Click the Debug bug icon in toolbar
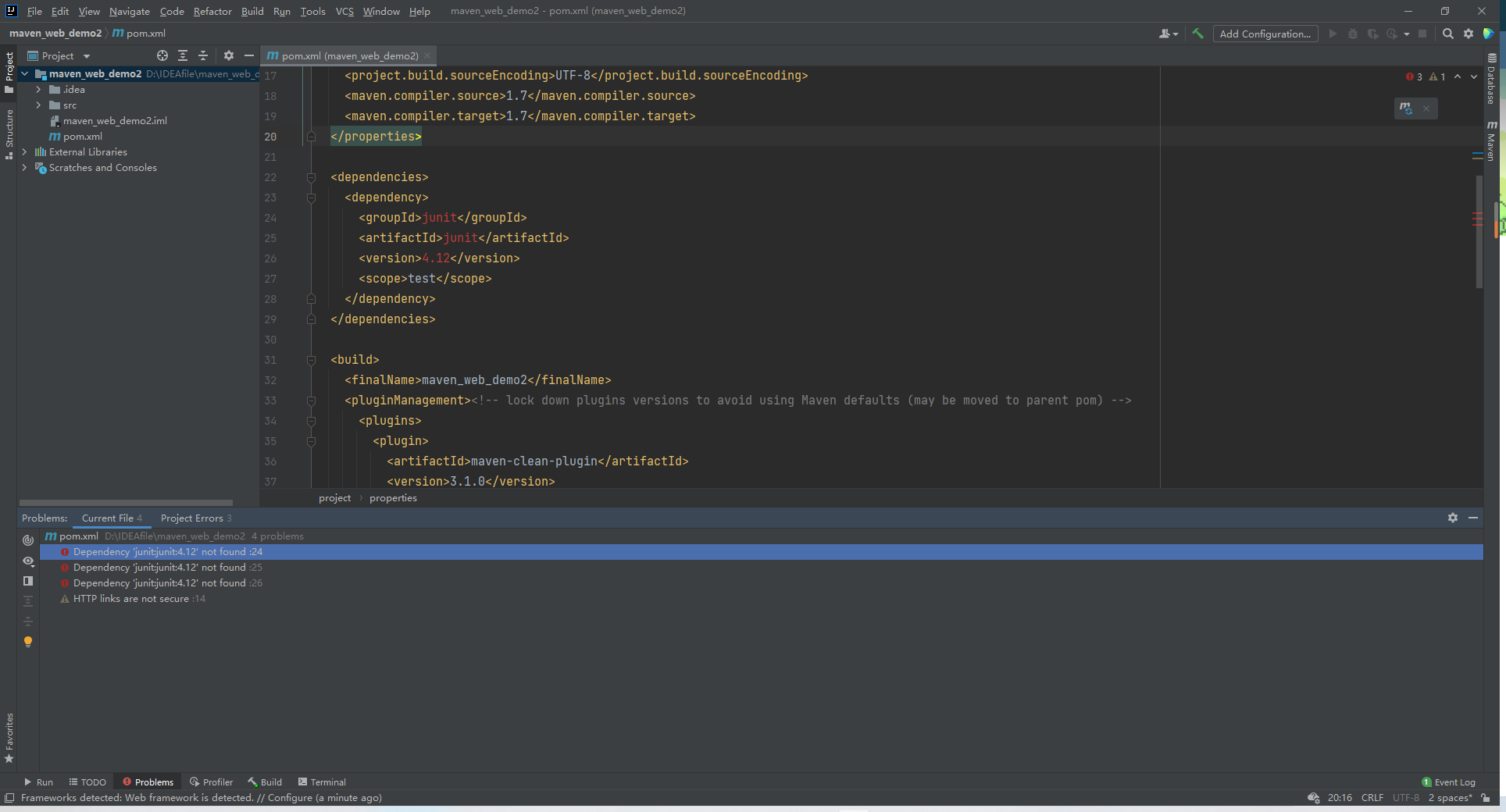Image resolution: width=1506 pixels, height=812 pixels. tap(1353, 34)
